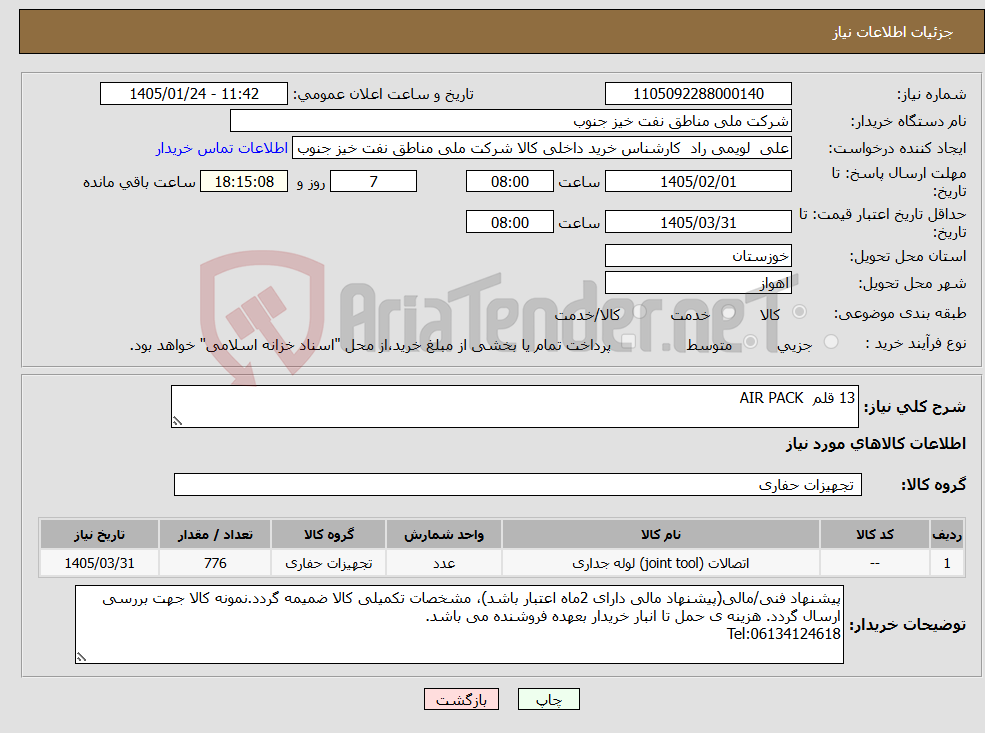Click the goods code cell '--'
The height and width of the screenshot is (733, 985).
(x=874, y=563)
